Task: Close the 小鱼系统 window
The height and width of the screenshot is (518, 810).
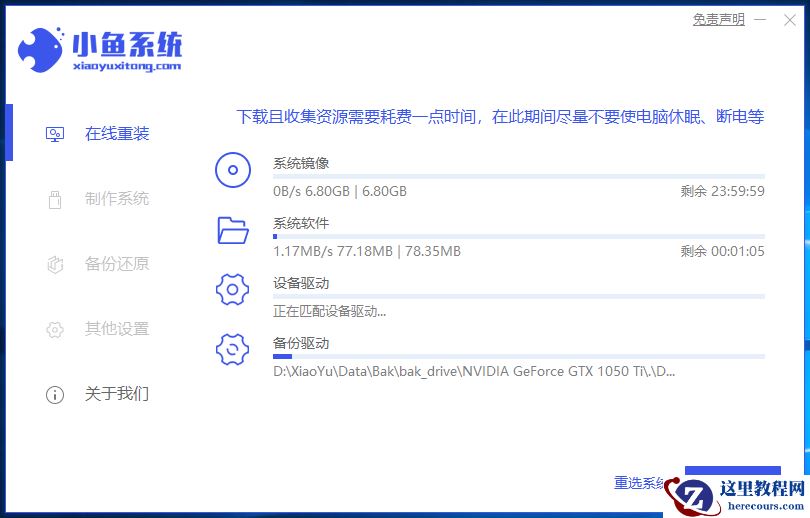Action: click(x=789, y=20)
